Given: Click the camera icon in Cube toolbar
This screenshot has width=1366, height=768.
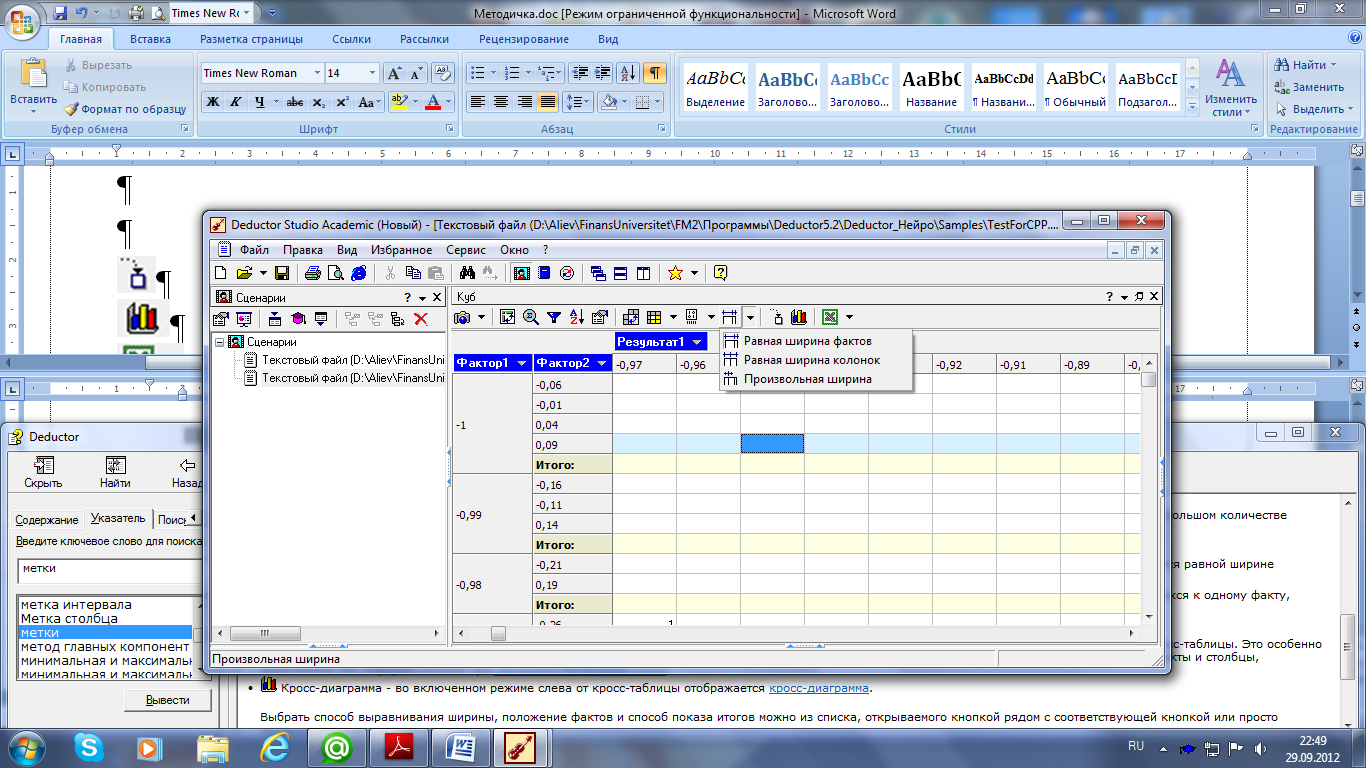Looking at the screenshot, I should point(464,317).
